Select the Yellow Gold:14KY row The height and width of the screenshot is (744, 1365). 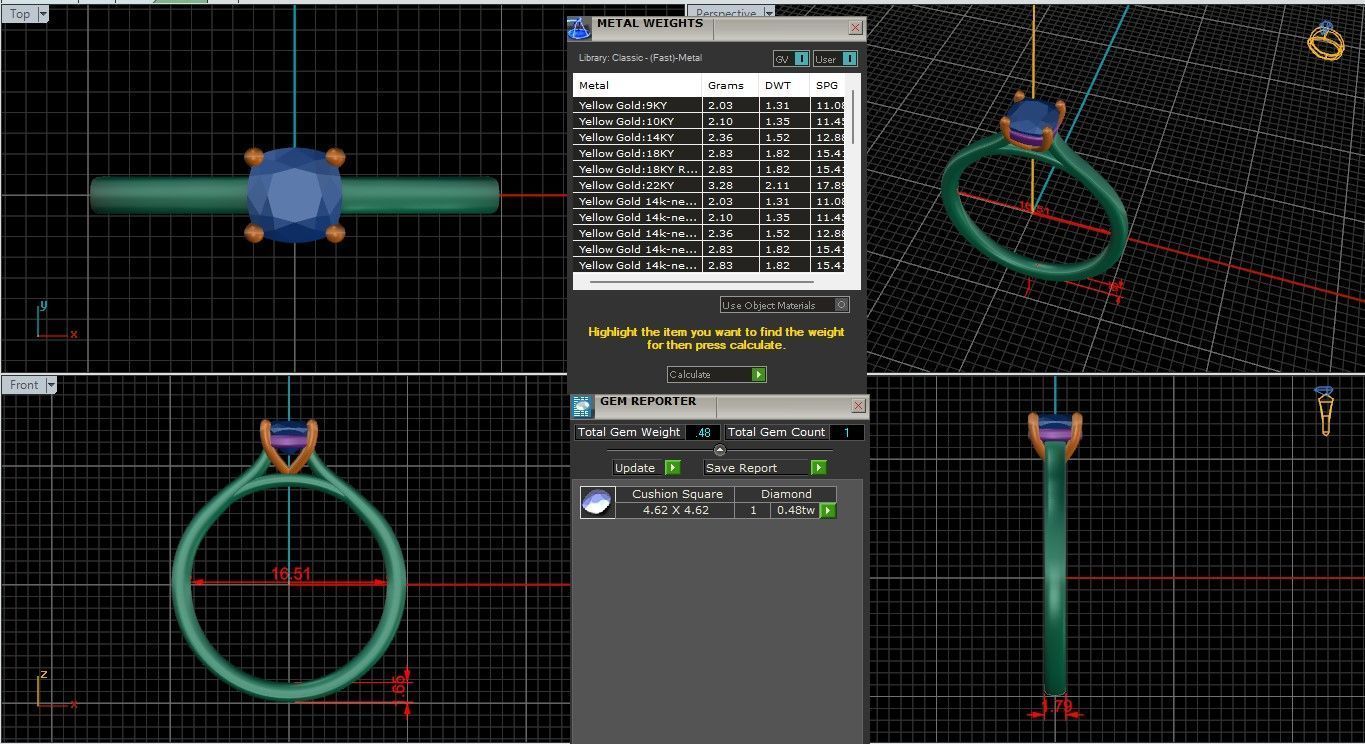[x=710, y=137]
